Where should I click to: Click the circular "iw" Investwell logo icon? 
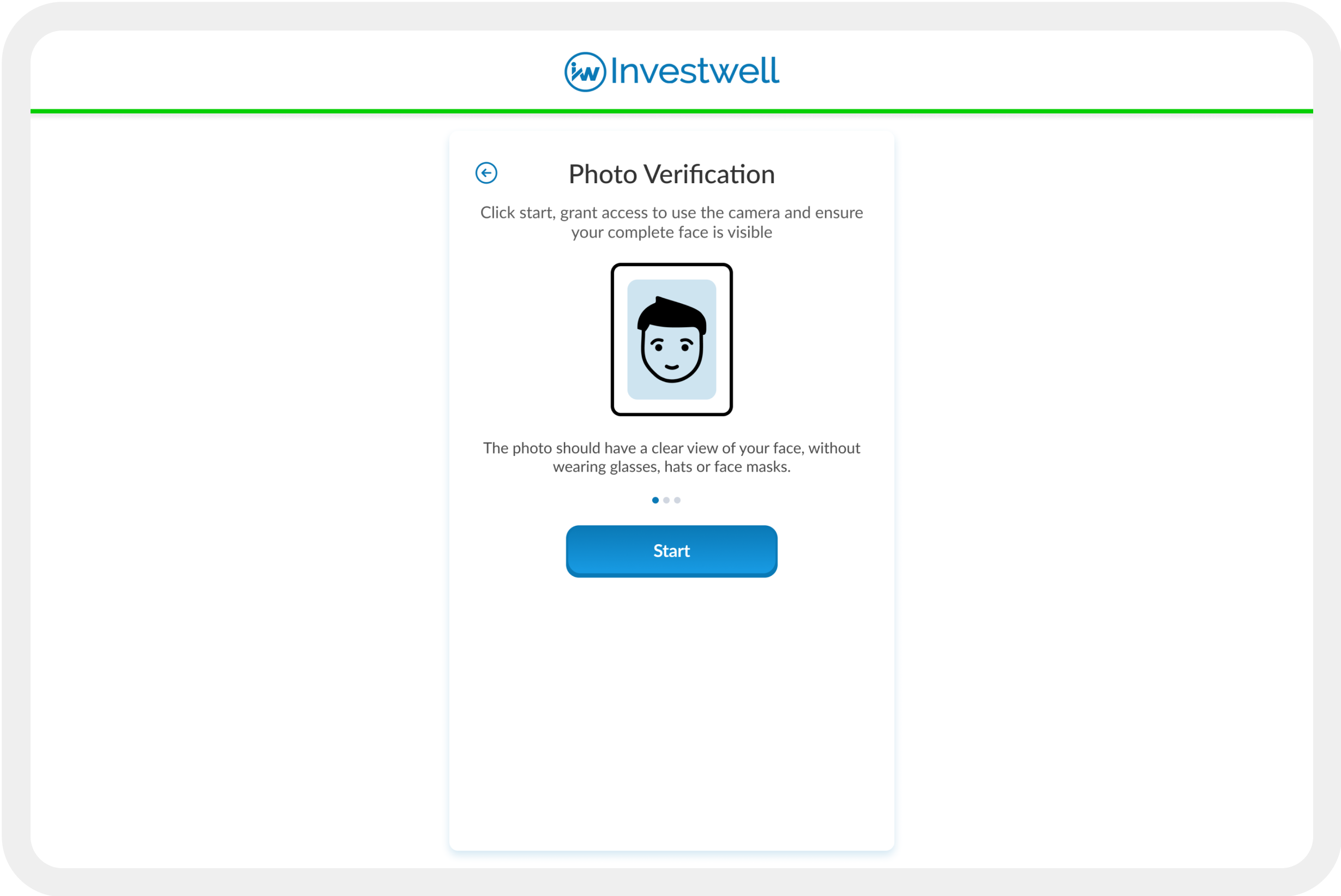tap(585, 72)
